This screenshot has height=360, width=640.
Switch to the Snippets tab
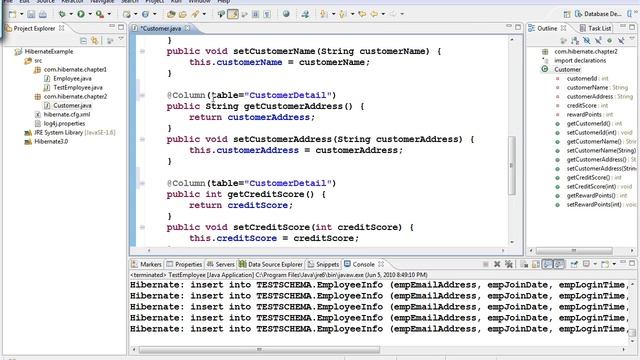point(323,264)
